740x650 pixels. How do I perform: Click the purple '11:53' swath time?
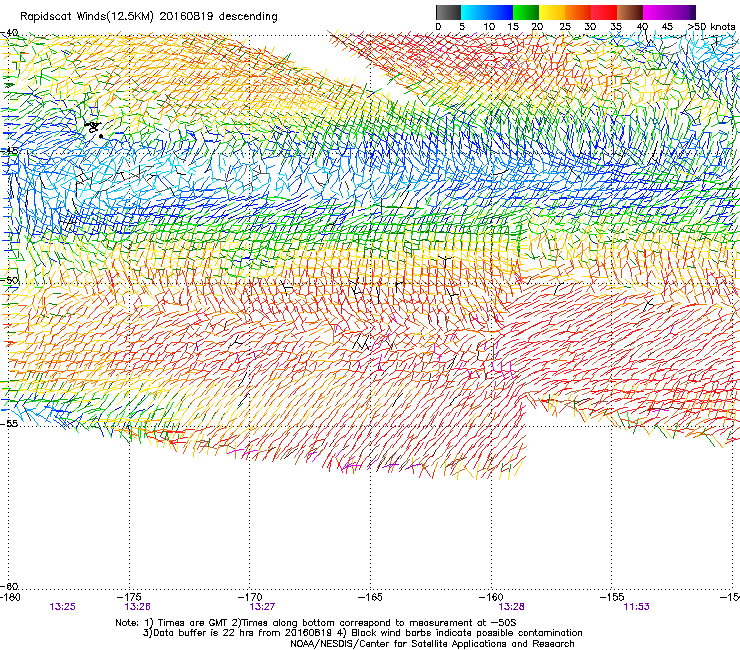tap(636, 607)
